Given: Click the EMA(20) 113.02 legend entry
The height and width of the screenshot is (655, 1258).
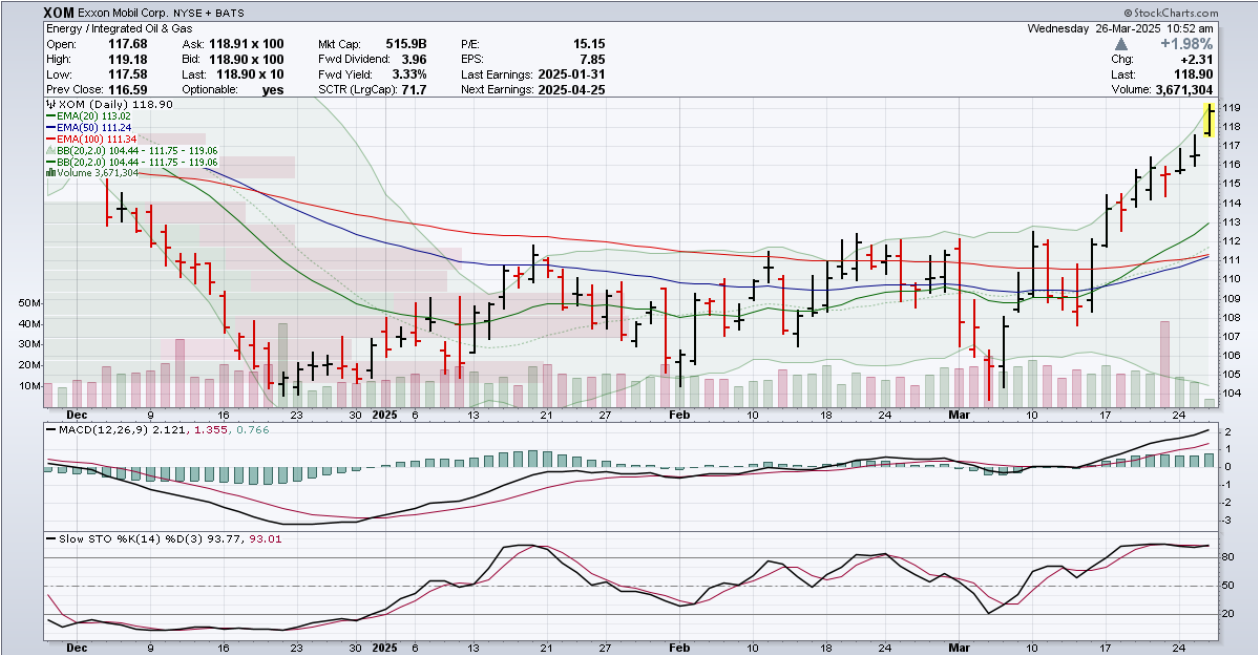Looking at the screenshot, I should (96, 116).
